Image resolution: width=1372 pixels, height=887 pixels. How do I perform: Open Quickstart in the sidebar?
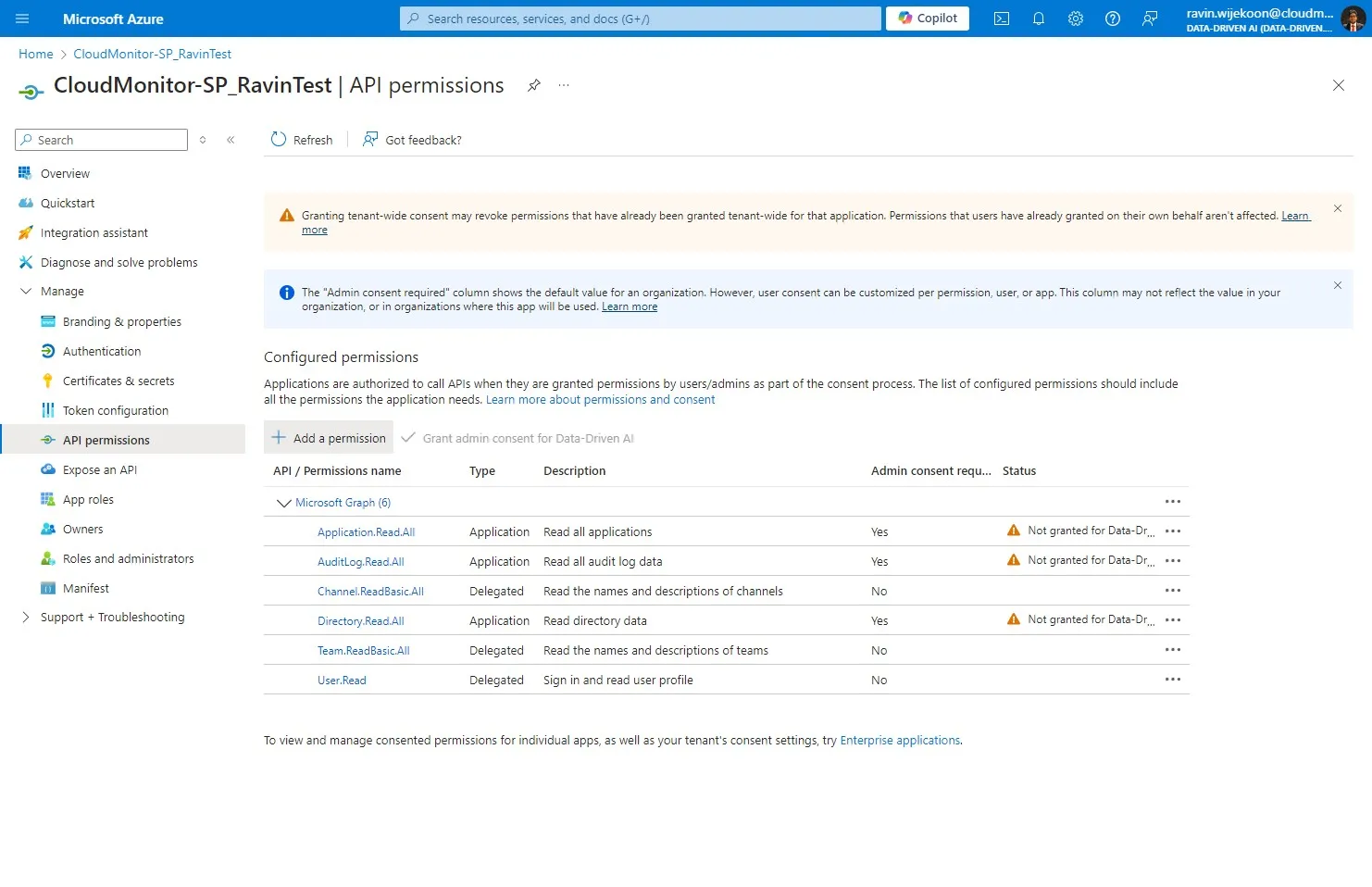(68, 203)
